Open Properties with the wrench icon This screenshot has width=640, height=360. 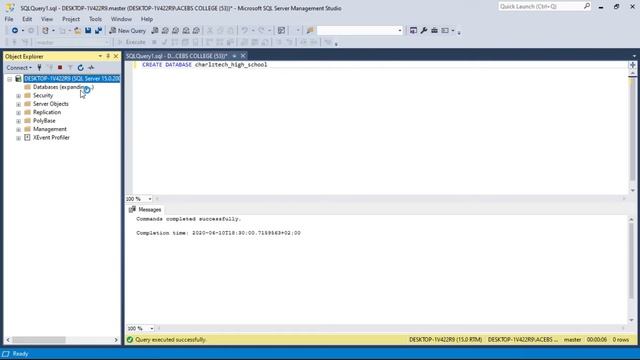(424, 31)
